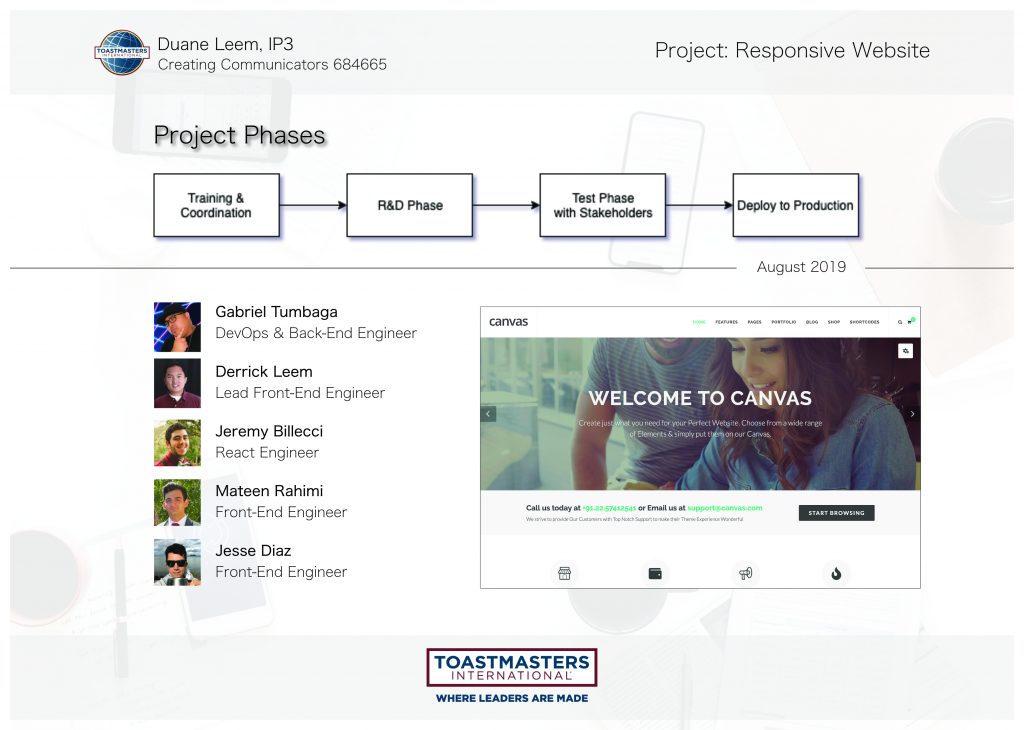Click the storefront icon below the banner
Image resolution: width=1024 pixels, height=730 pixels.
coord(564,573)
